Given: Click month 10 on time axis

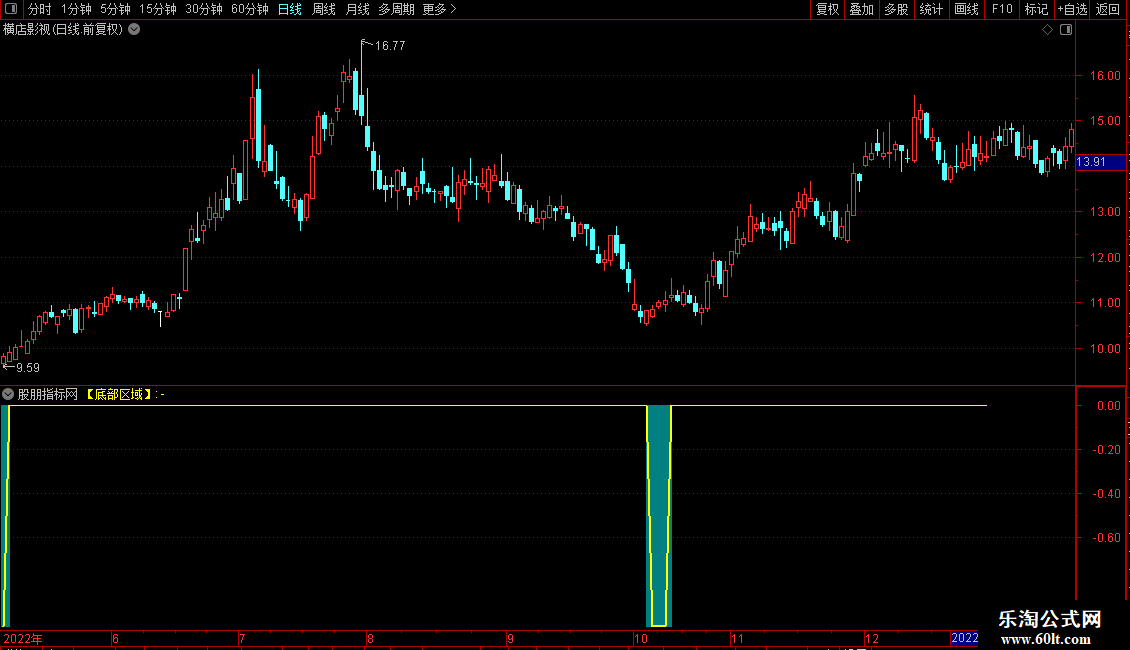Looking at the screenshot, I should tap(641, 638).
